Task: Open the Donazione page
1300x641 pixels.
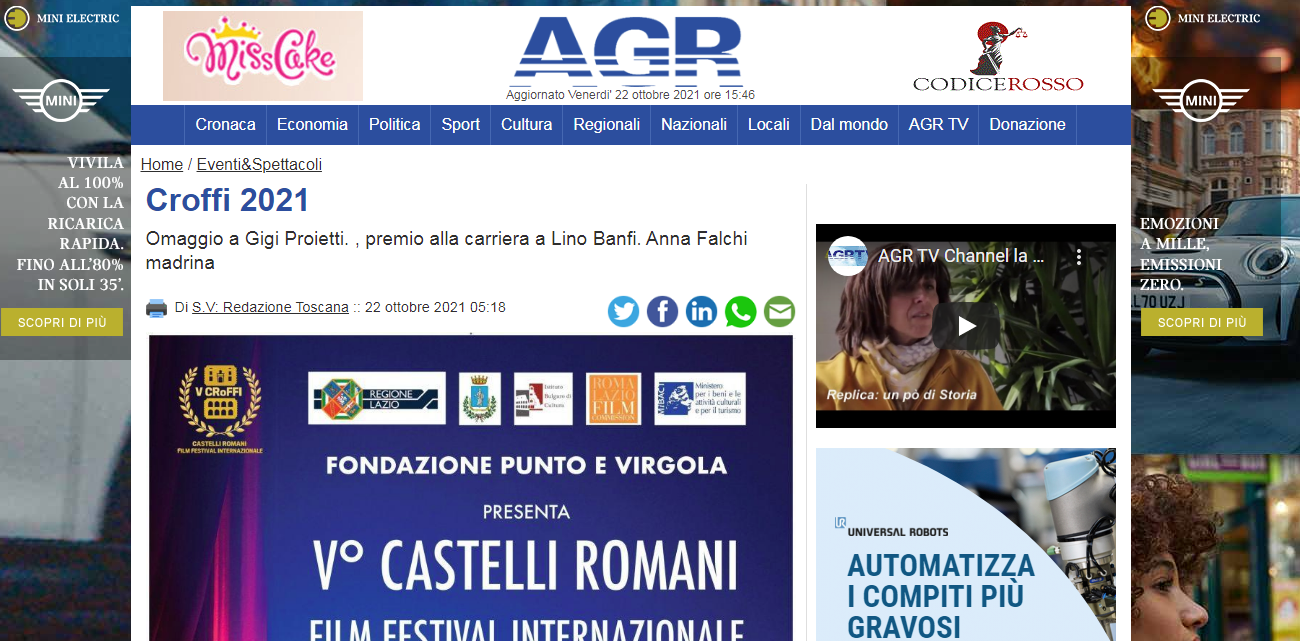Action: 1027,125
